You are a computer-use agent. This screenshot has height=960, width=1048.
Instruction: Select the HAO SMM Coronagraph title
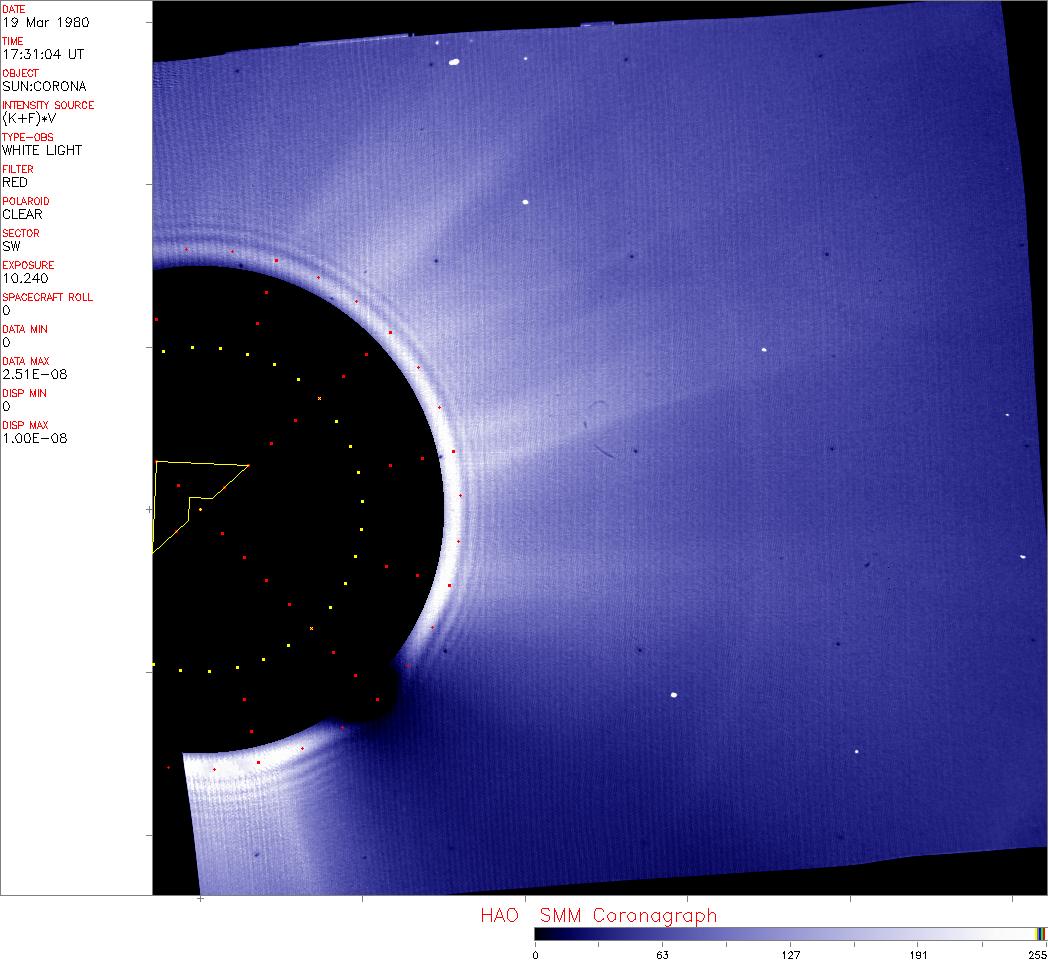(598, 915)
